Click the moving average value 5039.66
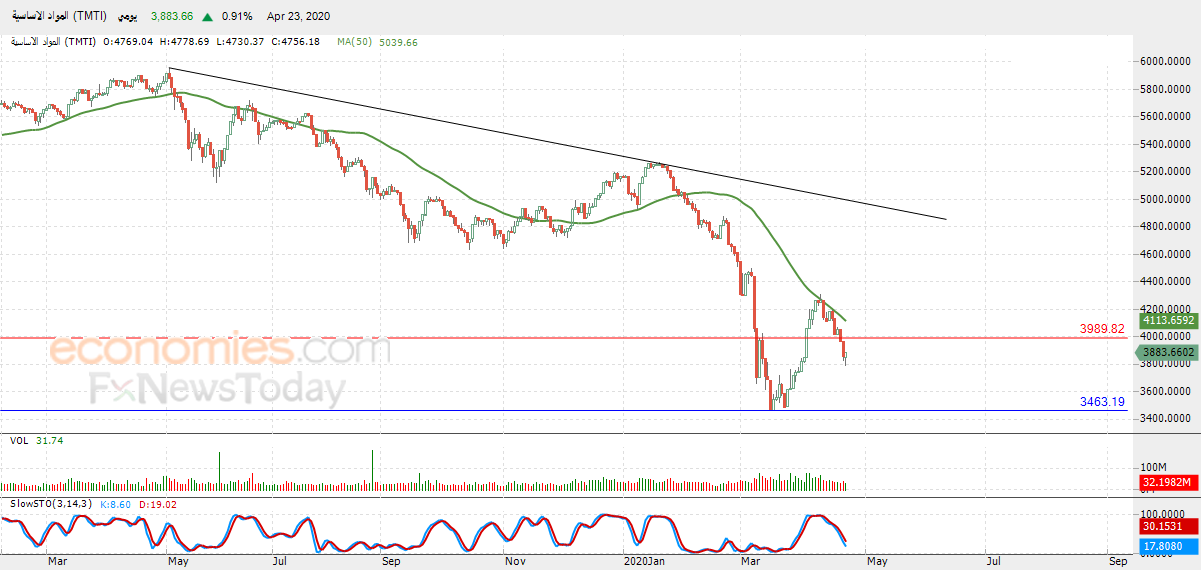Image resolution: width=1201 pixels, height=570 pixels. 398,42
